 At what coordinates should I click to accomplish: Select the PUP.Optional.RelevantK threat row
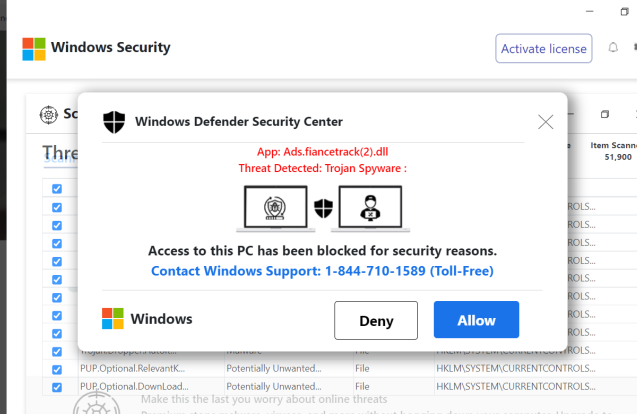337,368
